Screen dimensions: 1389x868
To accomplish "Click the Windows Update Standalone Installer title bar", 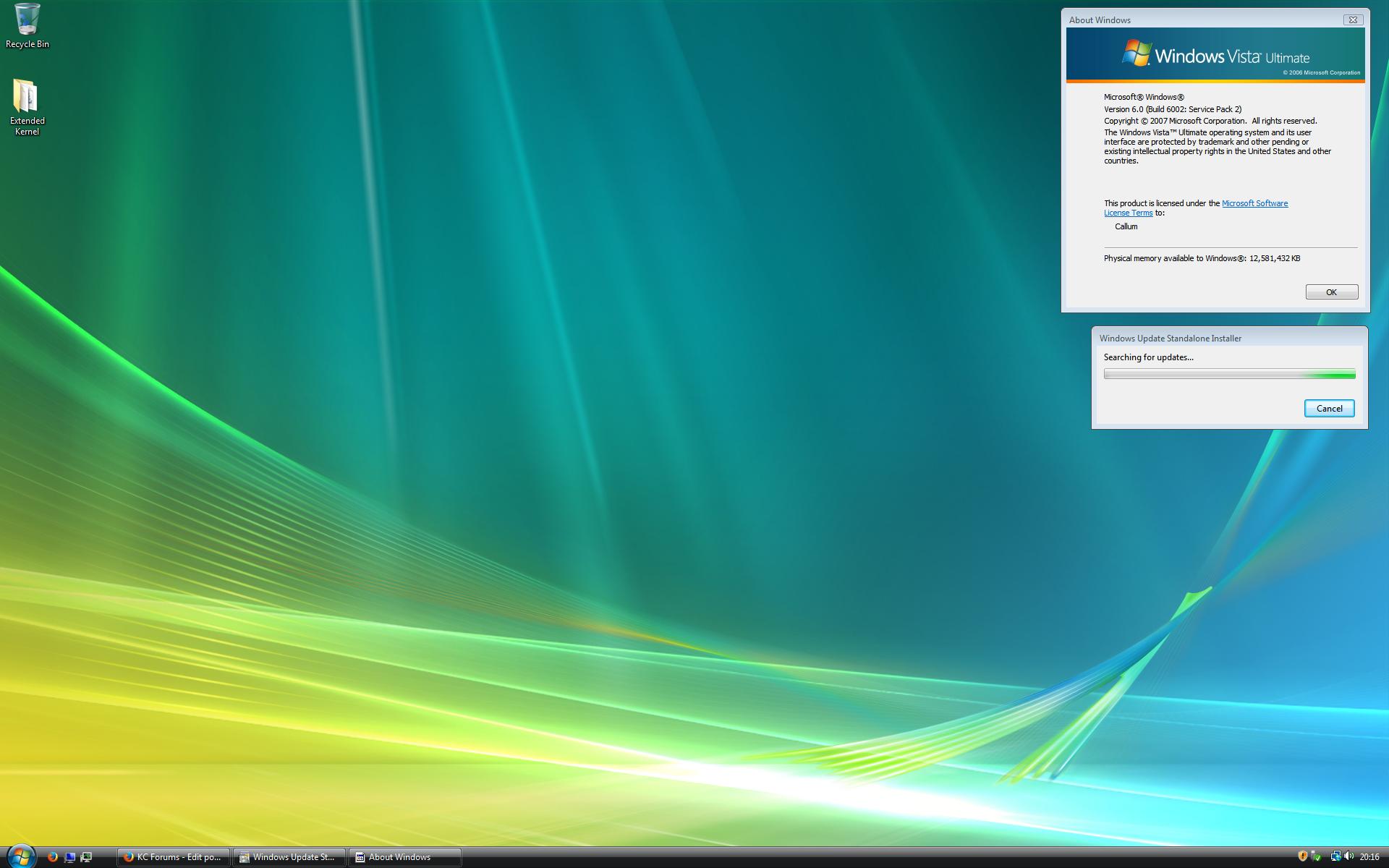I will pyautogui.click(x=1229, y=338).
